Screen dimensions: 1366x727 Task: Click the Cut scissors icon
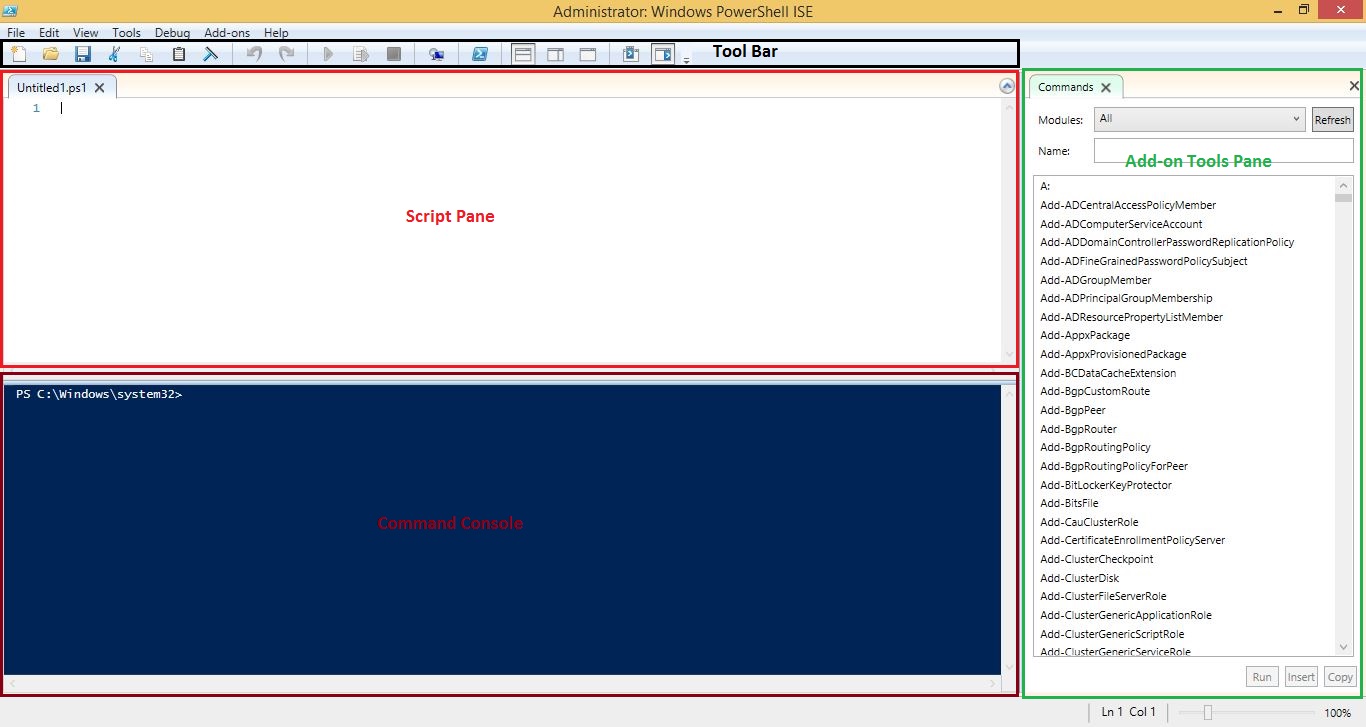(115, 54)
